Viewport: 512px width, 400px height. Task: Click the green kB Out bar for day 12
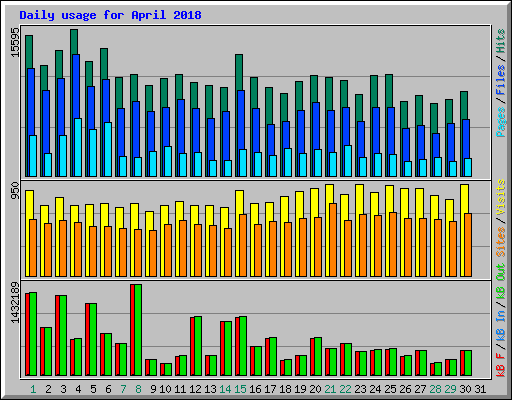pyautogui.click(x=198, y=346)
